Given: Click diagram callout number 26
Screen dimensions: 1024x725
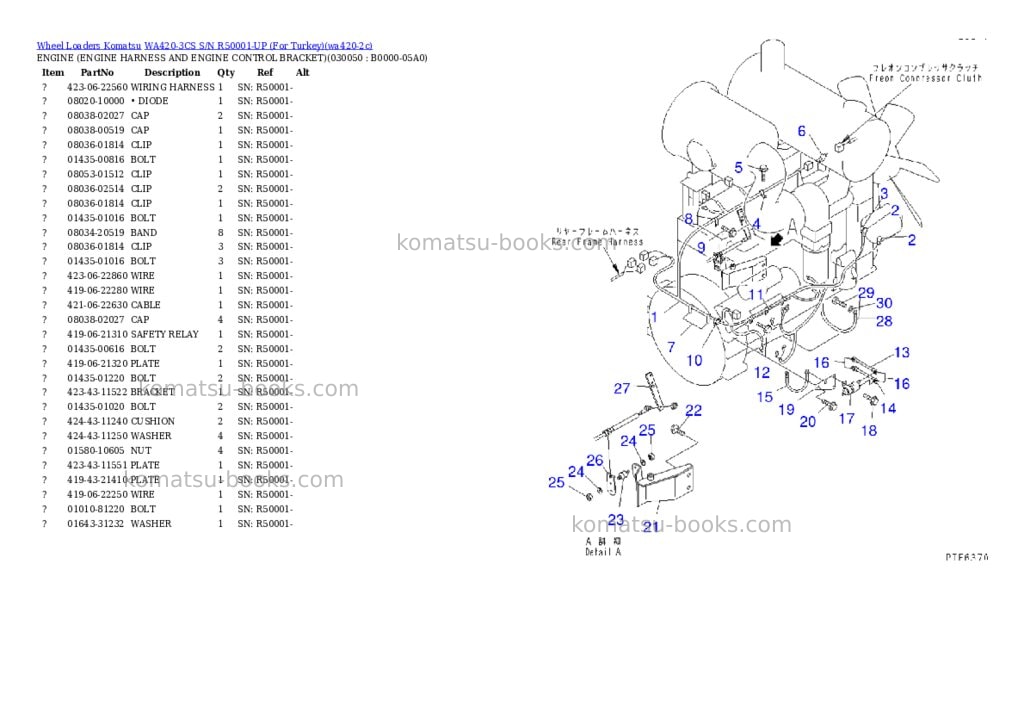Looking at the screenshot, I should coord(595,461).
